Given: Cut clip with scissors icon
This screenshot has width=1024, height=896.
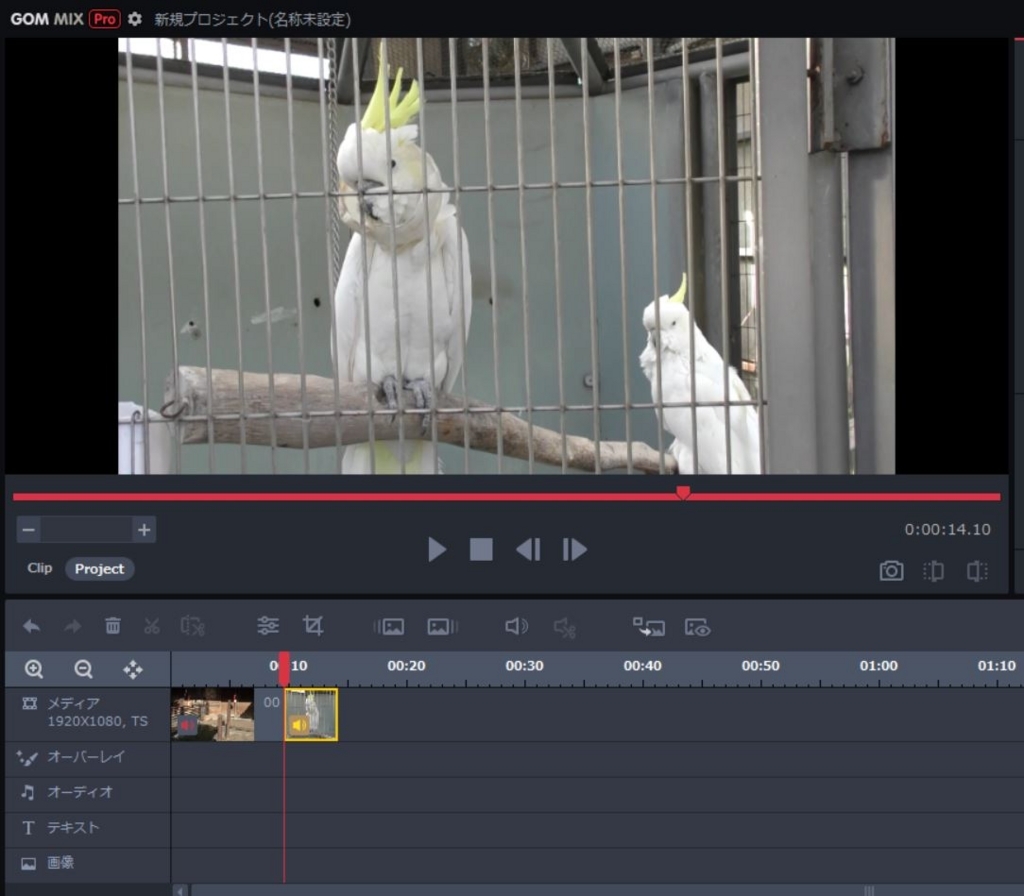Looking at the screenshot, I should [152, 626].
